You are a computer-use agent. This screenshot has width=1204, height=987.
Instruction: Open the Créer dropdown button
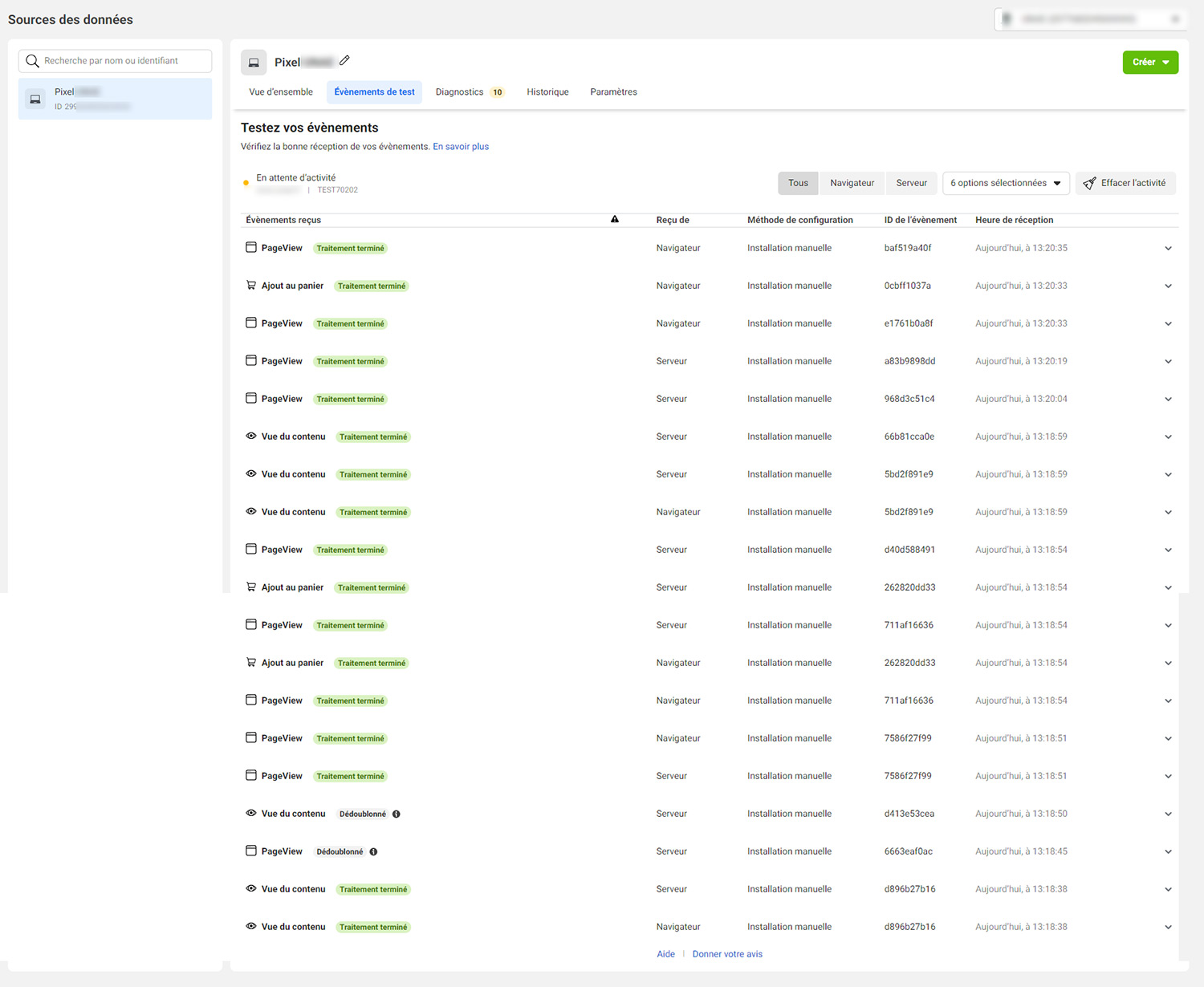click(x=1150, y=62)
